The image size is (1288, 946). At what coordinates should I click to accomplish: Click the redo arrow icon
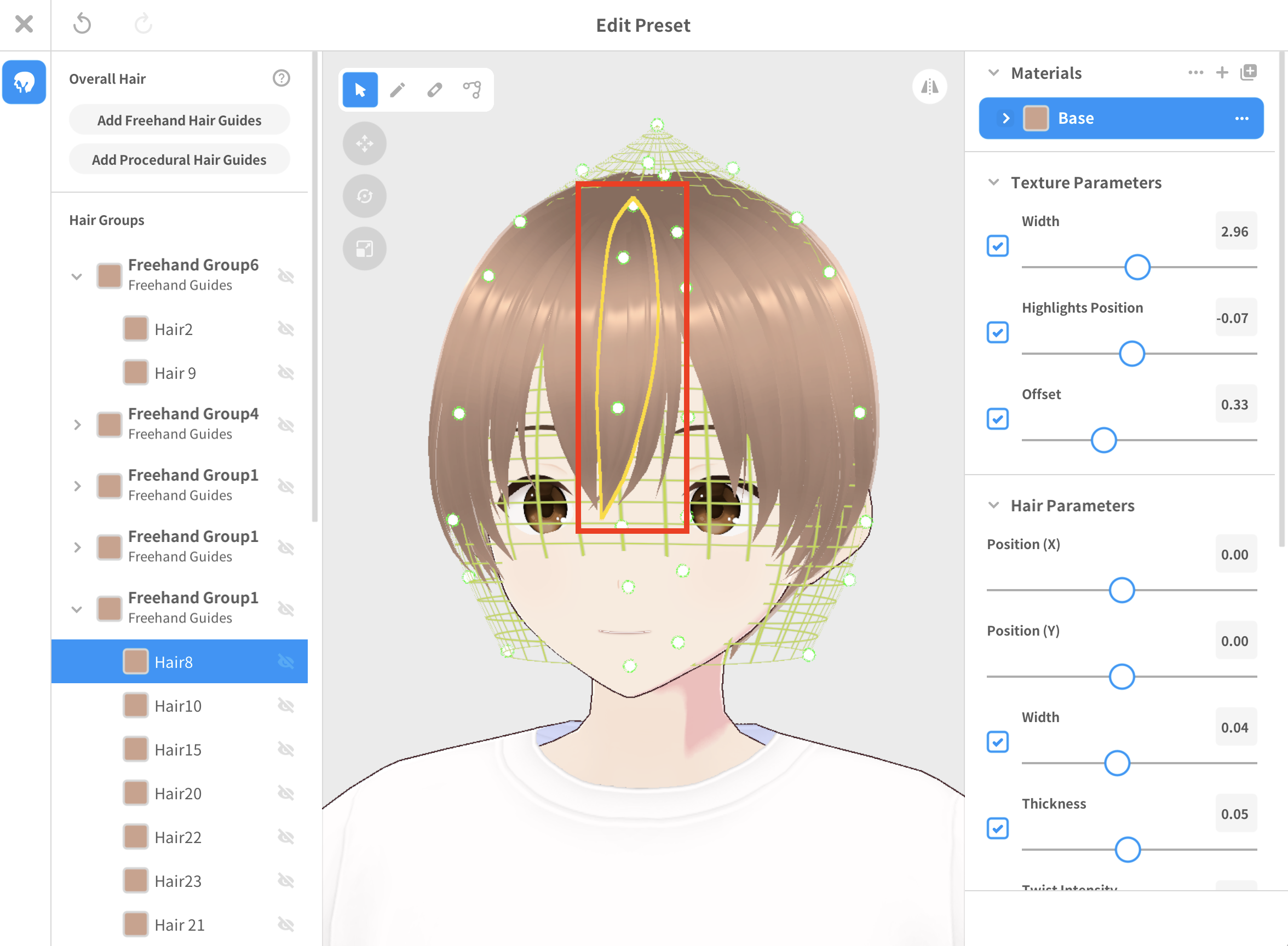(x=142, y=24)
